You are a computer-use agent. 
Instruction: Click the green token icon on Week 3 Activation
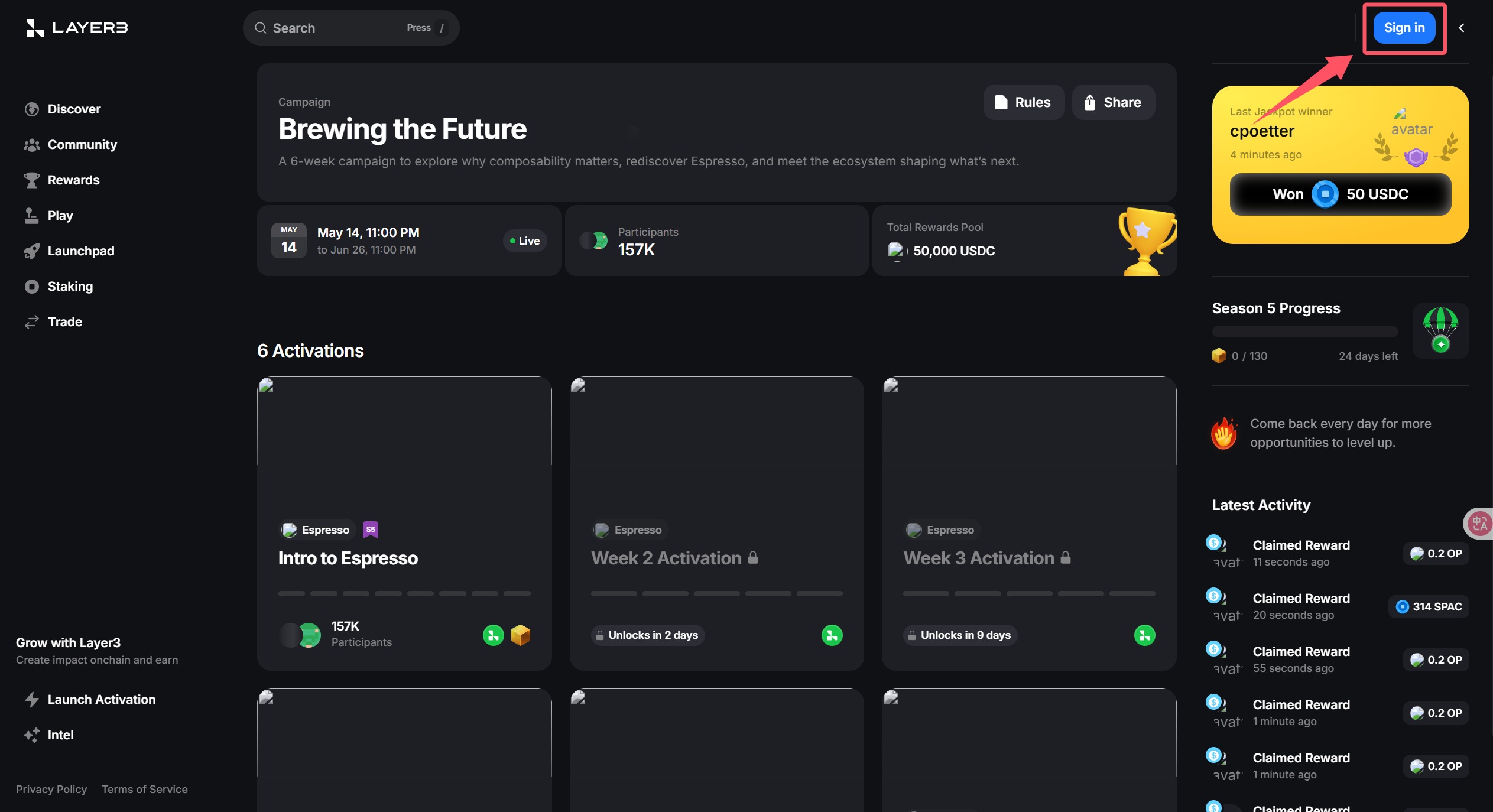tap(1145, 635)
